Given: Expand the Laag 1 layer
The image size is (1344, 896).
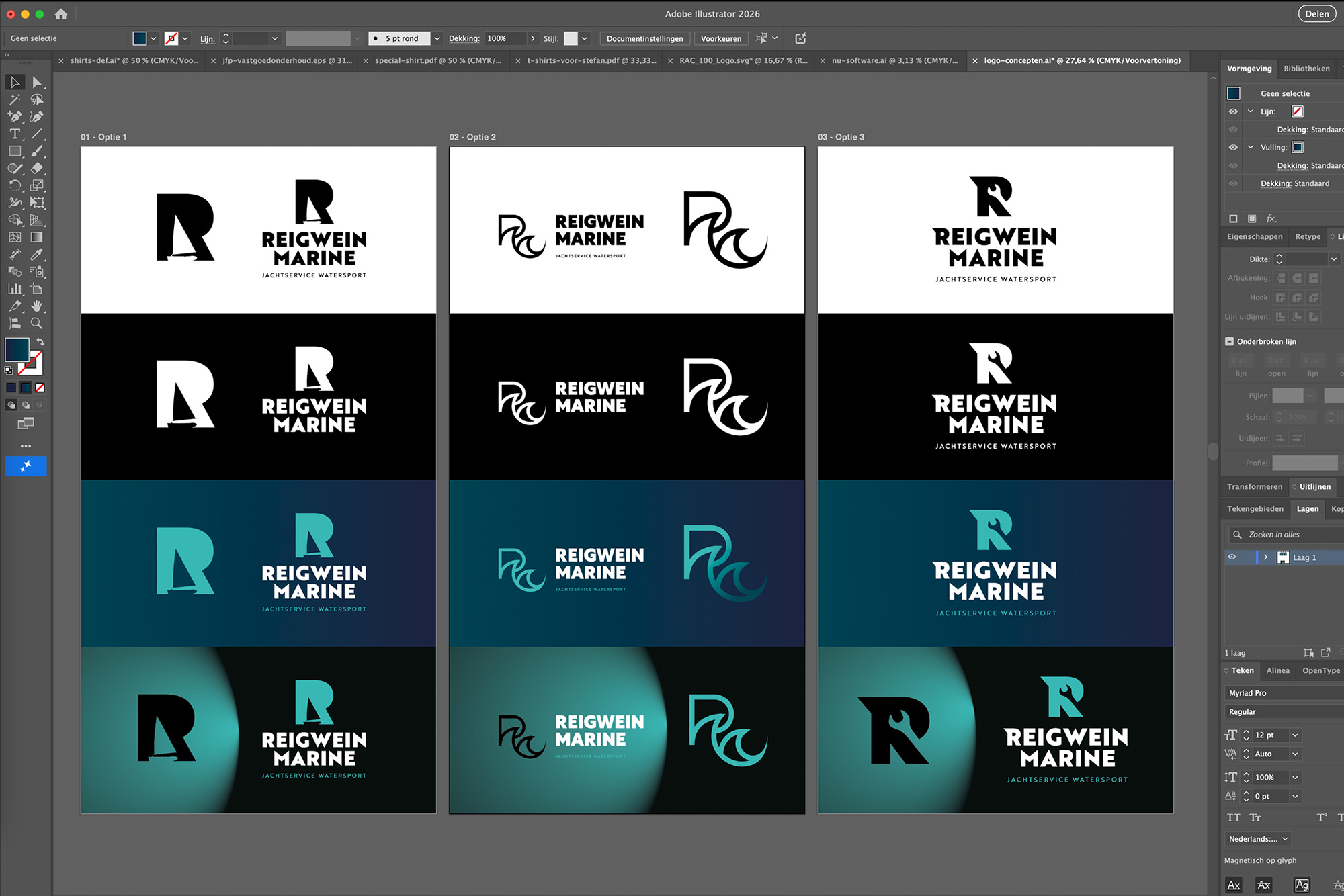Looking at the screenshot, I should tap(1265, 557).
